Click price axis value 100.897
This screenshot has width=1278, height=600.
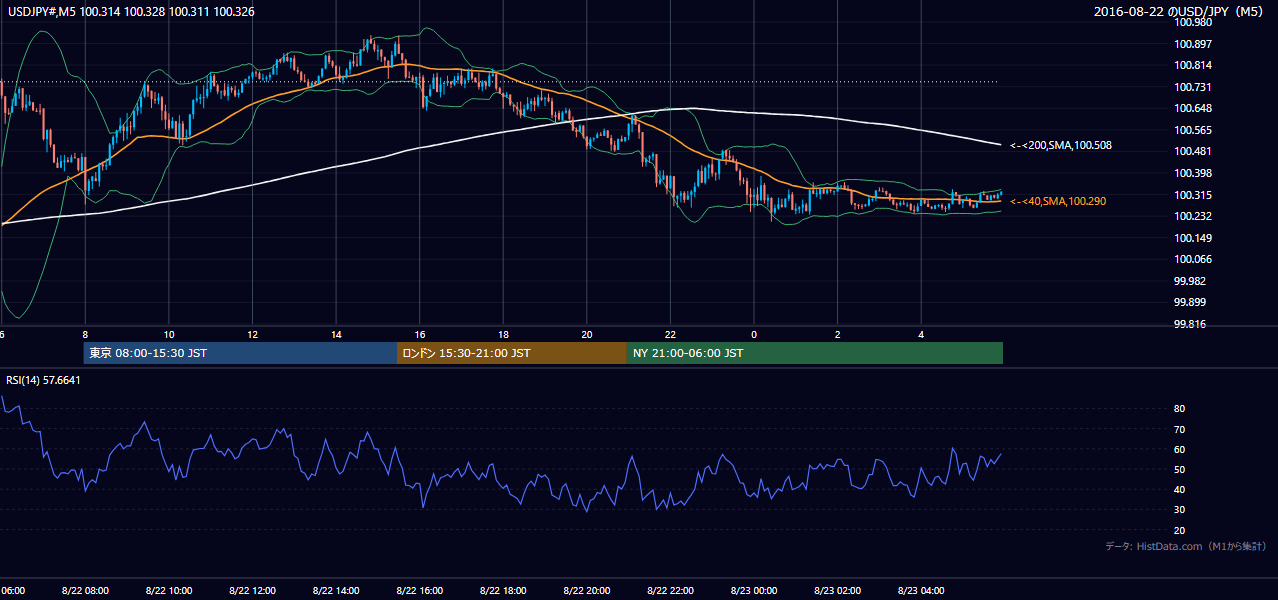pyautogui.click(x=1192, y=44)
